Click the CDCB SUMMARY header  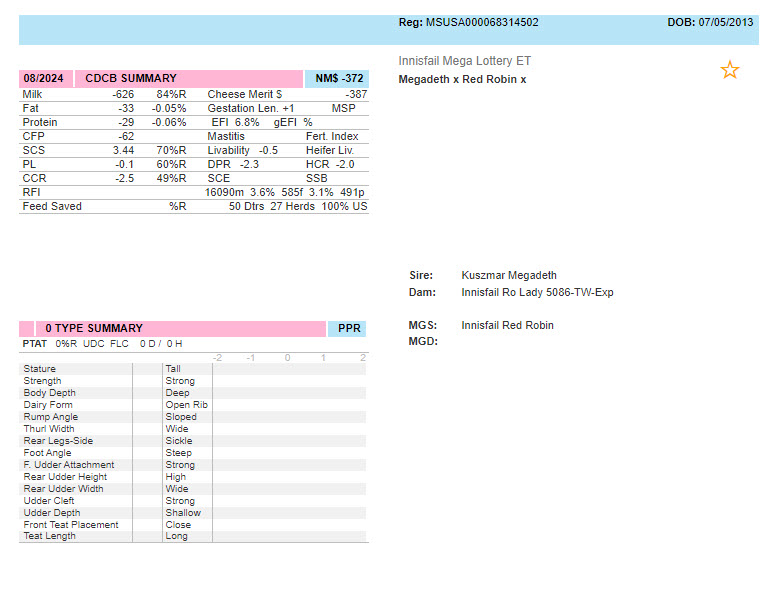coord(130,78)
